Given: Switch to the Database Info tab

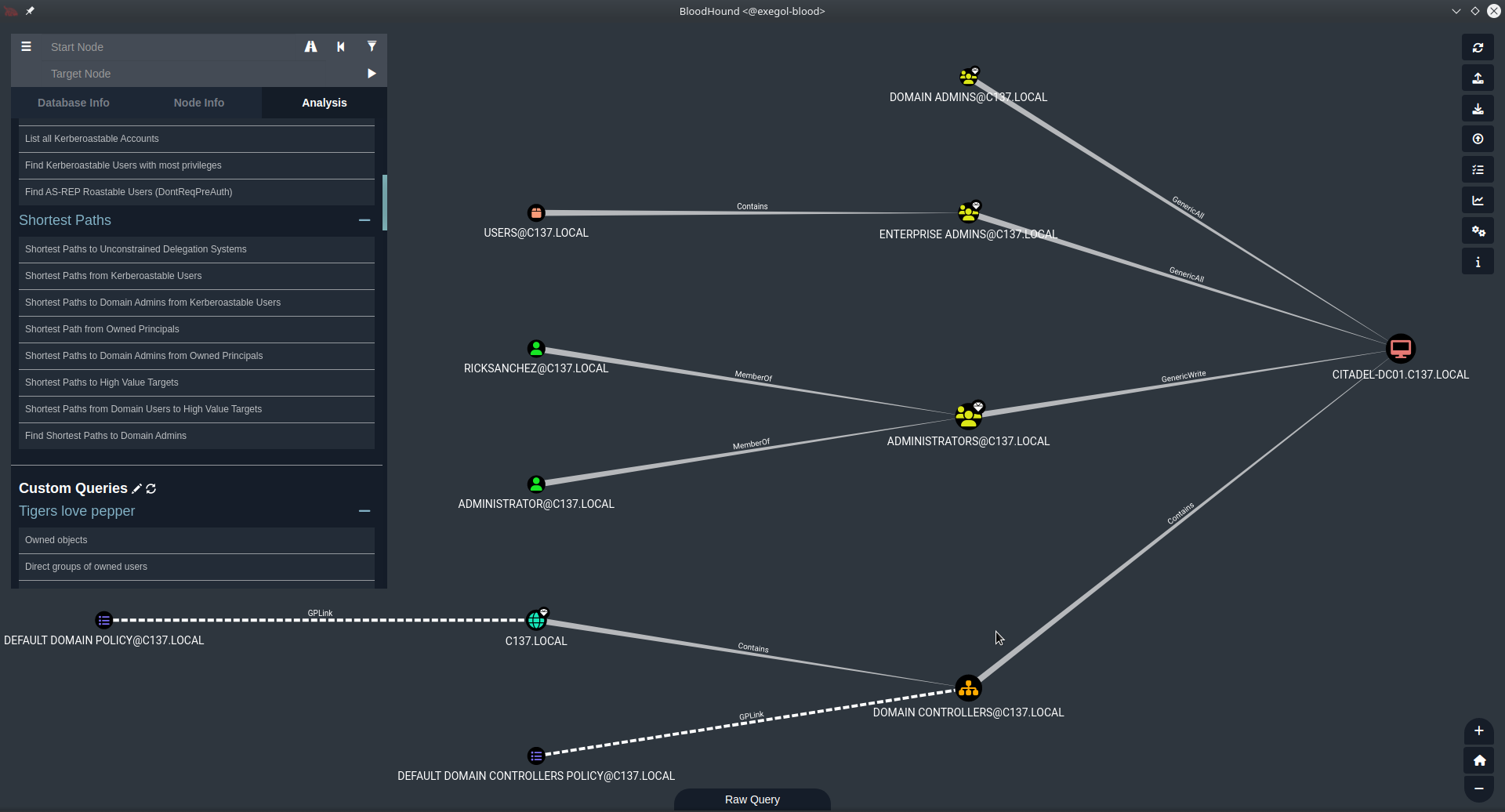Looking at the screenshot, I should [74, 103].
